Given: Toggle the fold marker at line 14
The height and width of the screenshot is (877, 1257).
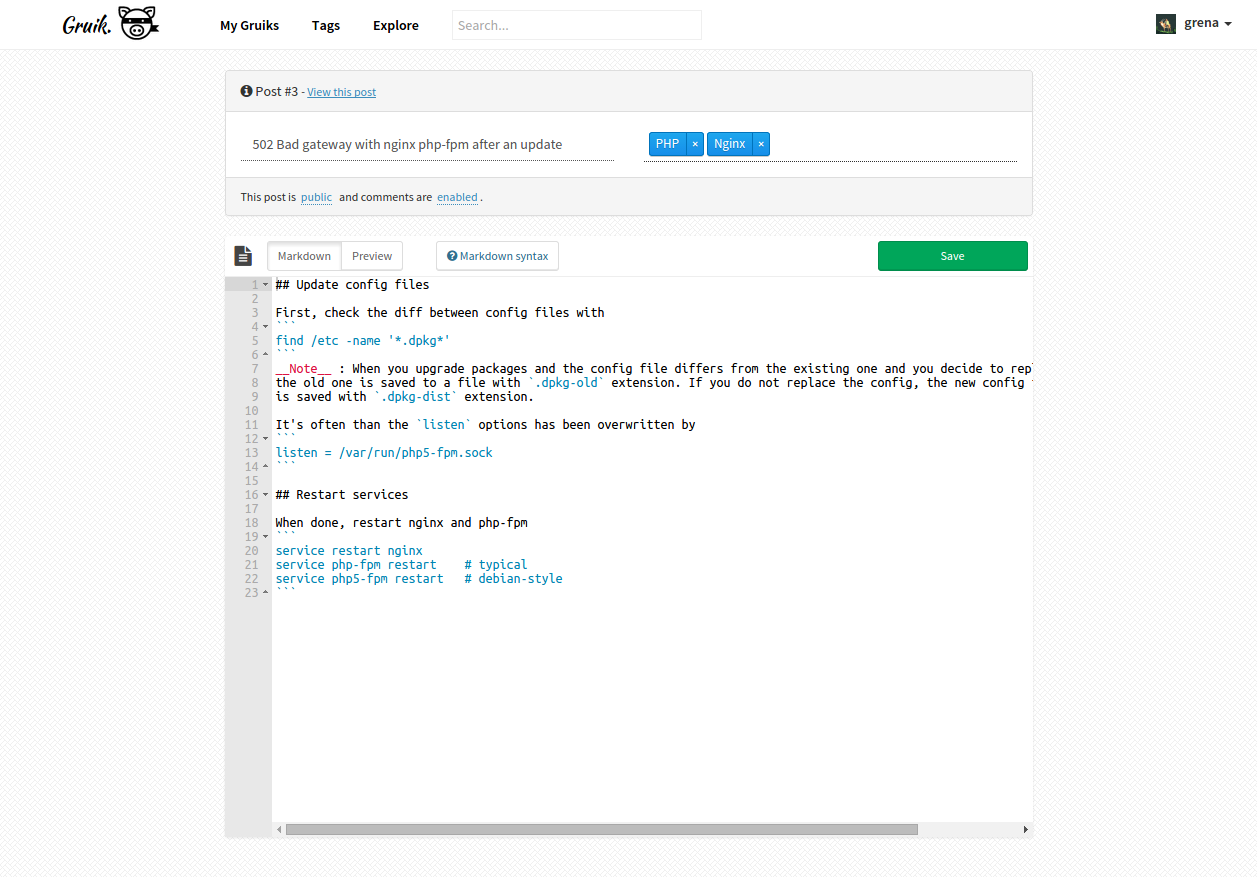Looking at the screenshot, I should 265,466.
